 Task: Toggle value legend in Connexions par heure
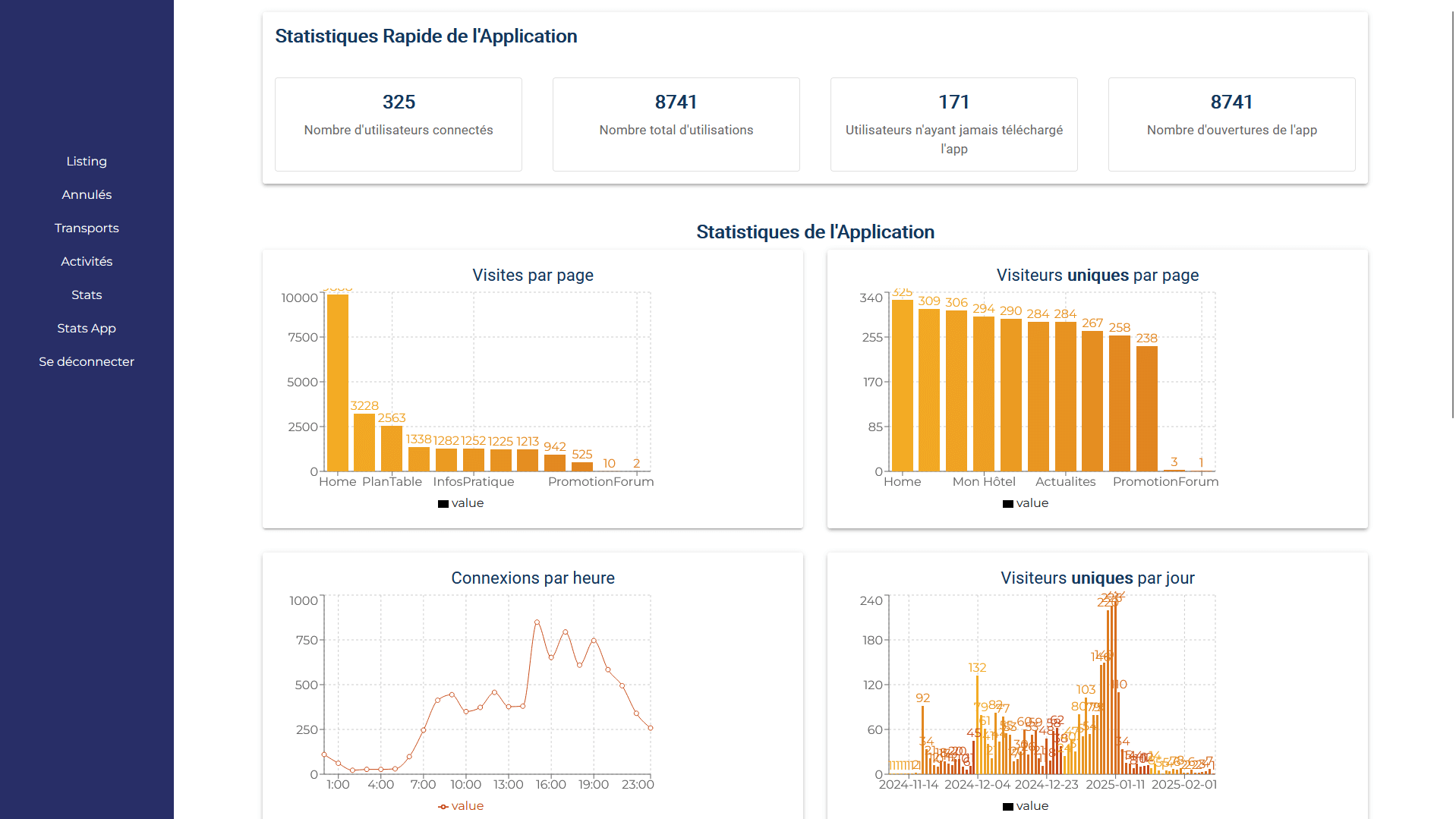(461, 806)
